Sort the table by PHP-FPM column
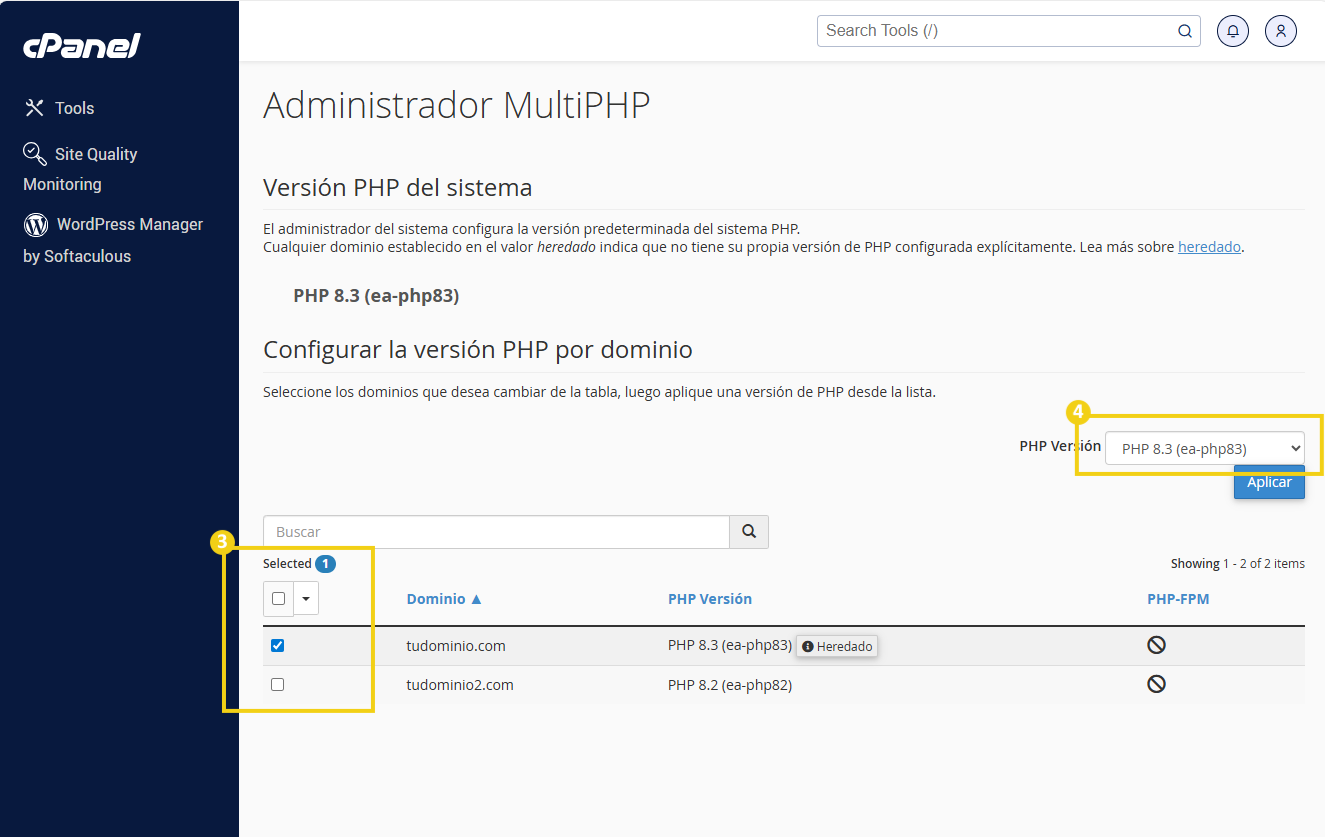The height and width of the screenshot is (837, 1325). coord(1180,598)
